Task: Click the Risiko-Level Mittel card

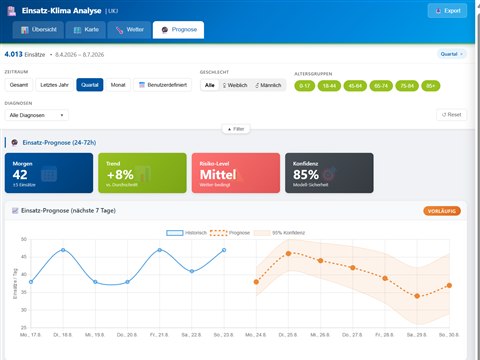Action: 236,173
